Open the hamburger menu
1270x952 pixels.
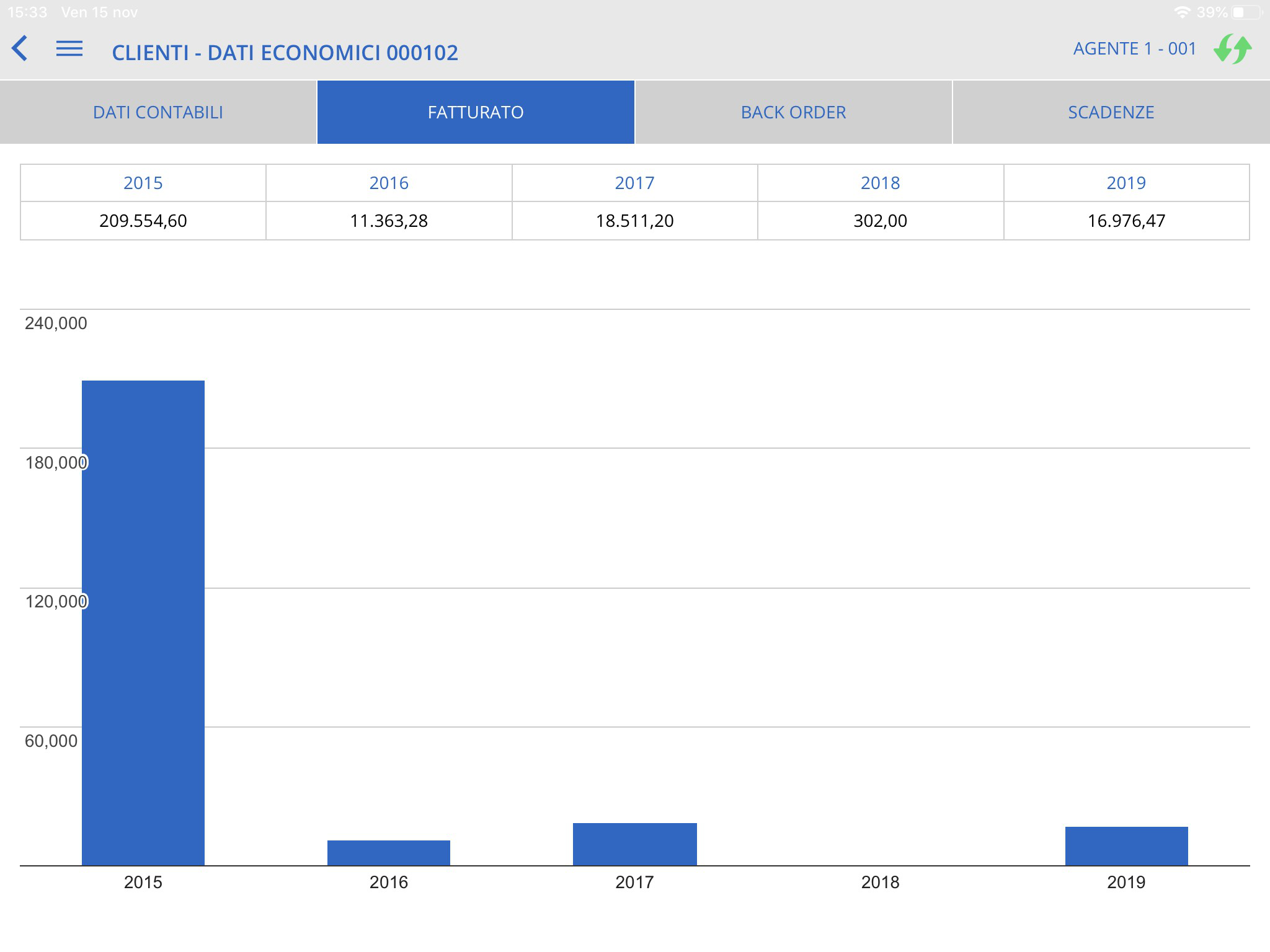69,48
